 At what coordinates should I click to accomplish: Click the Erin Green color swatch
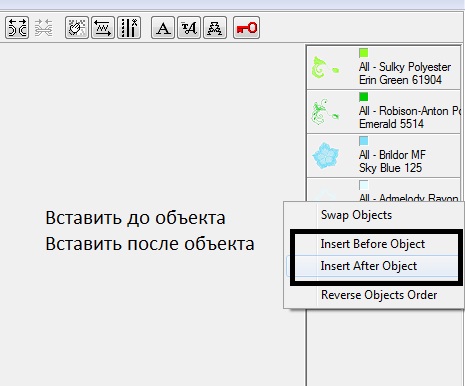click(x=364, y=53)
